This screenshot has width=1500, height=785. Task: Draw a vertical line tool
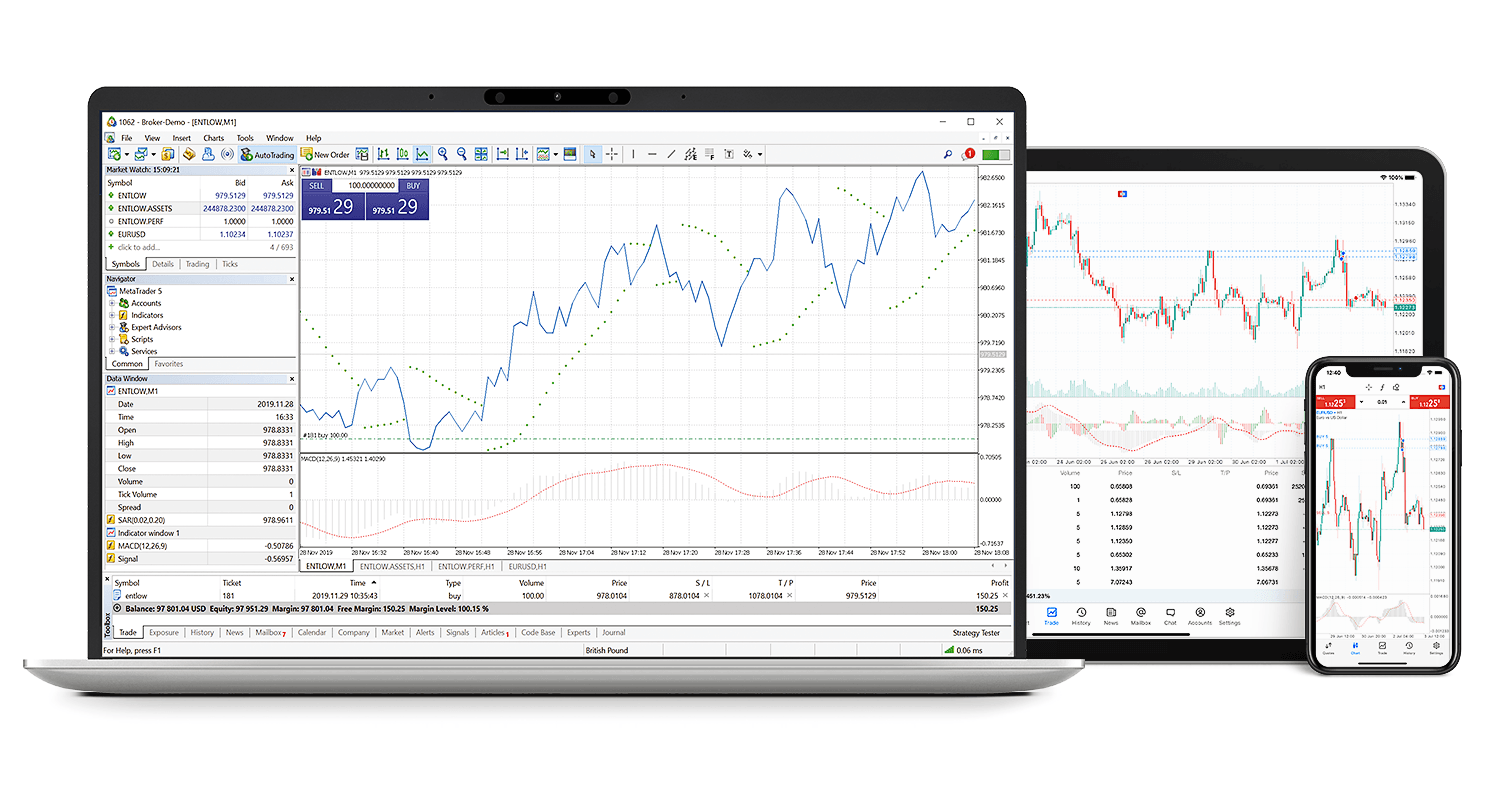click(x=633, y=154)
